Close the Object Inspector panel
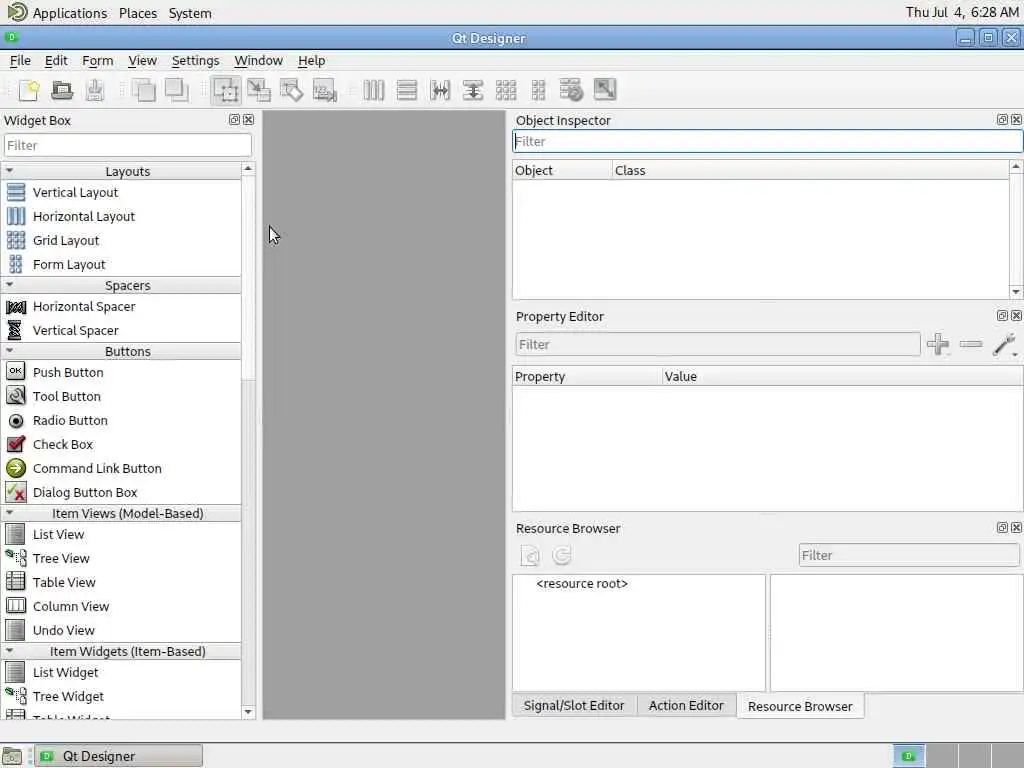Image resolution: width=1024 pixels, height=768 pixels. click(1016, 120)
